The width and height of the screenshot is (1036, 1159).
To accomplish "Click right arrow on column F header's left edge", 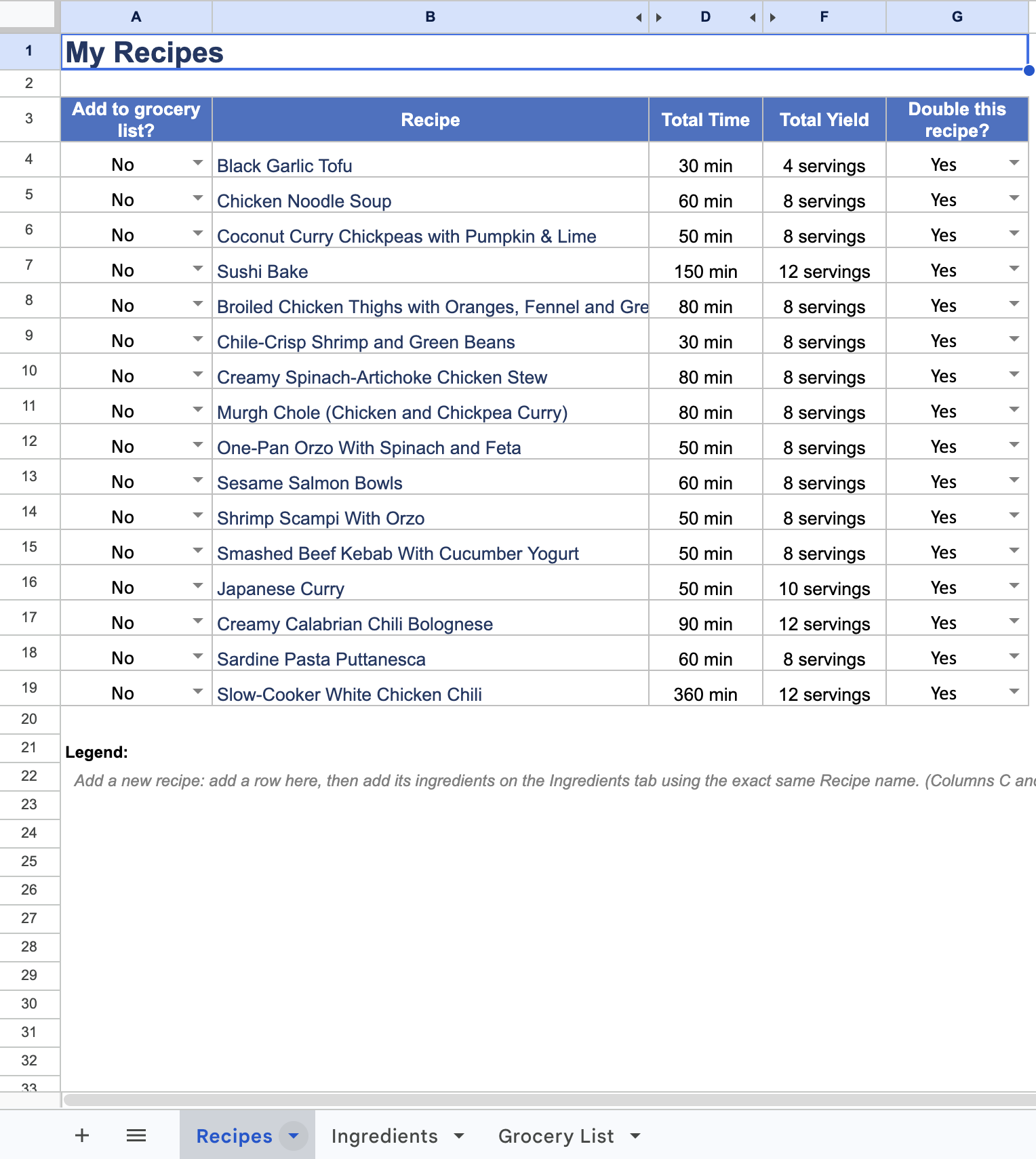I will click(x=772, y=18).
